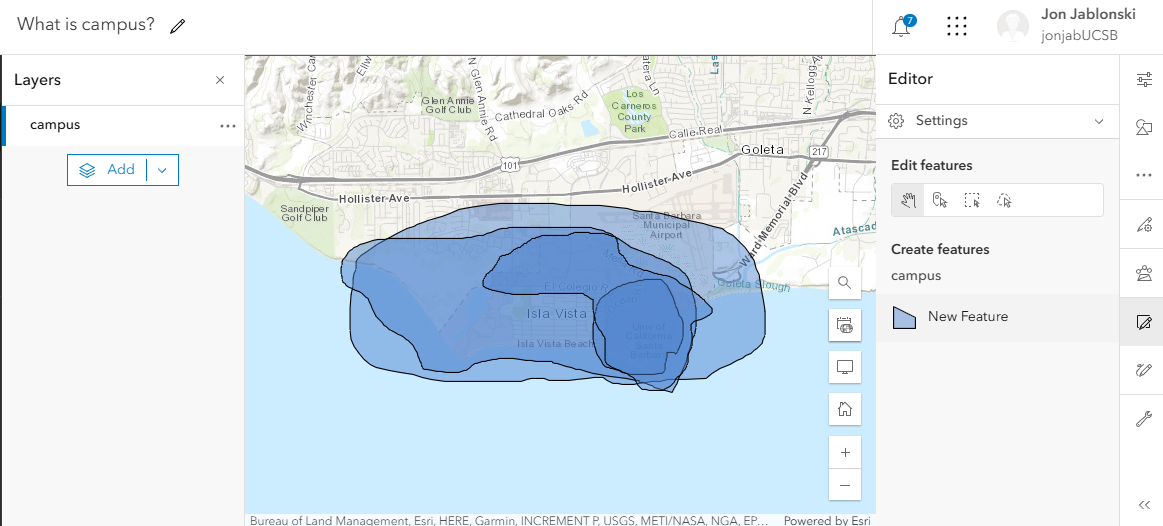Viewport: 1163px width, 526px height.
Task: Open the Add layer dropdown arrow
Action: [x=163, y=170]
